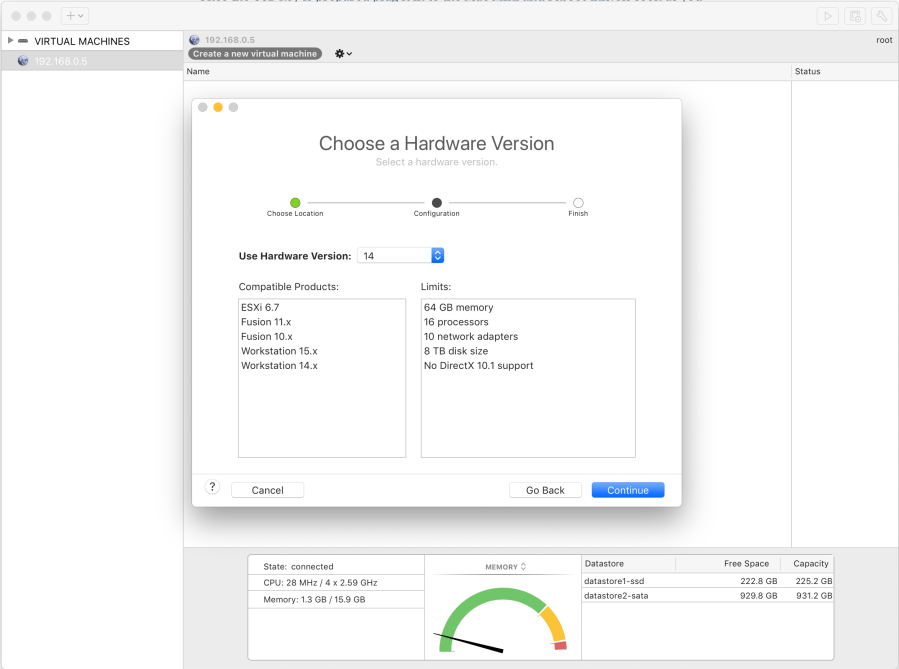Click the Finish step indicator
899x669 pixels.
click(578, 203)
